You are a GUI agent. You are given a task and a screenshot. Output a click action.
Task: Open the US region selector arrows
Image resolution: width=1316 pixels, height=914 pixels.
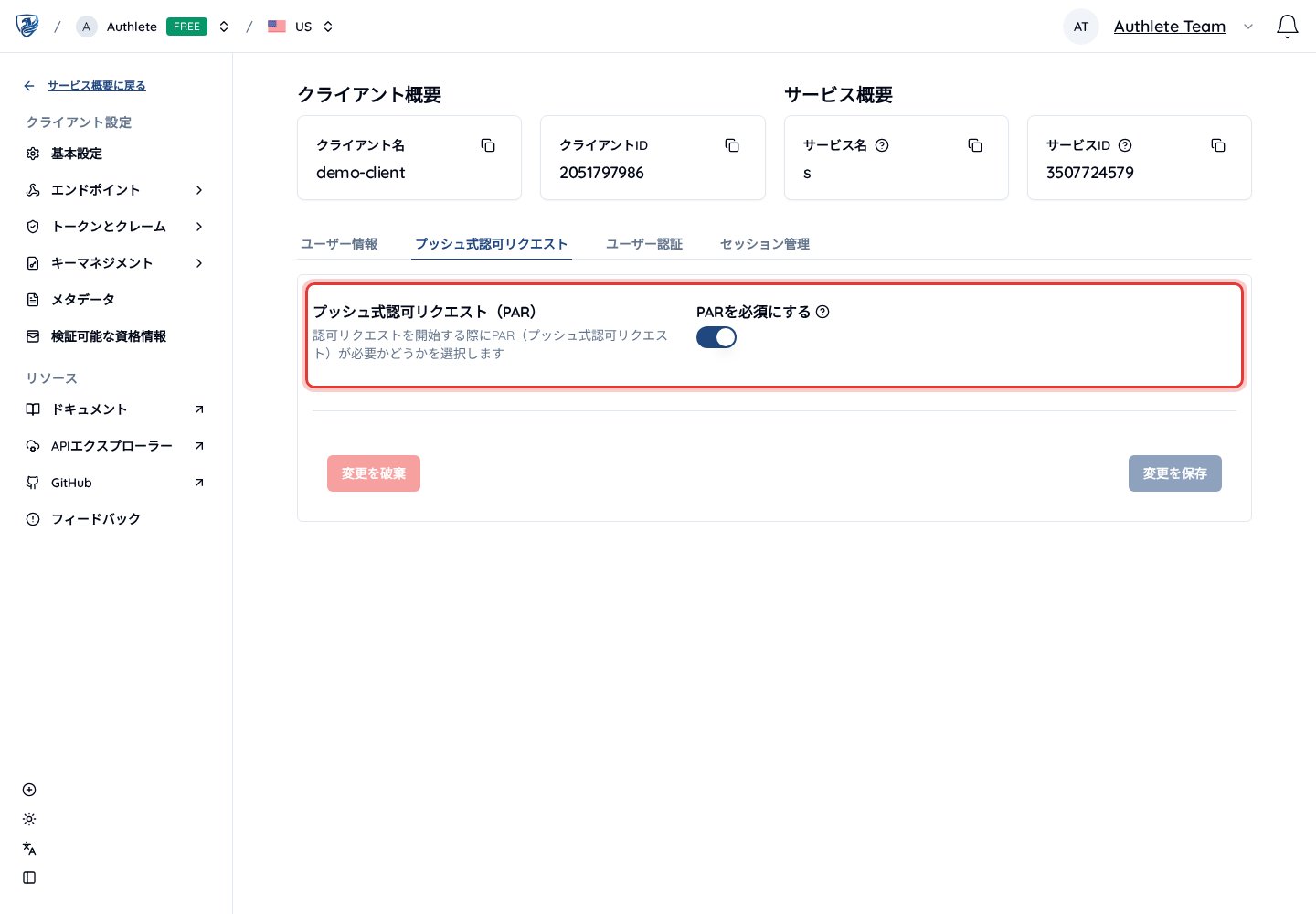(x=328, y=27)
